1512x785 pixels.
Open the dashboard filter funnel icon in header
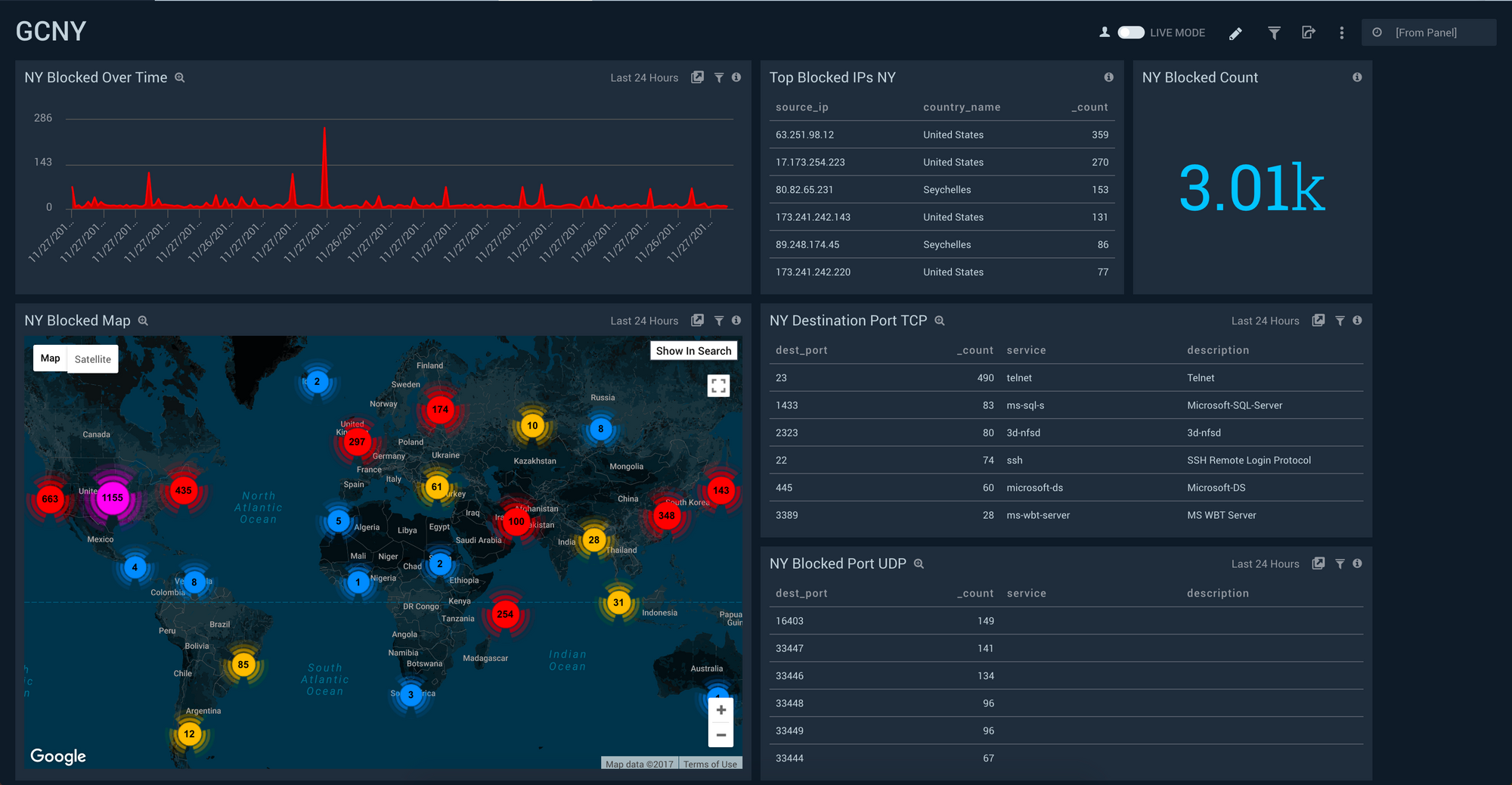point(1274,33)
